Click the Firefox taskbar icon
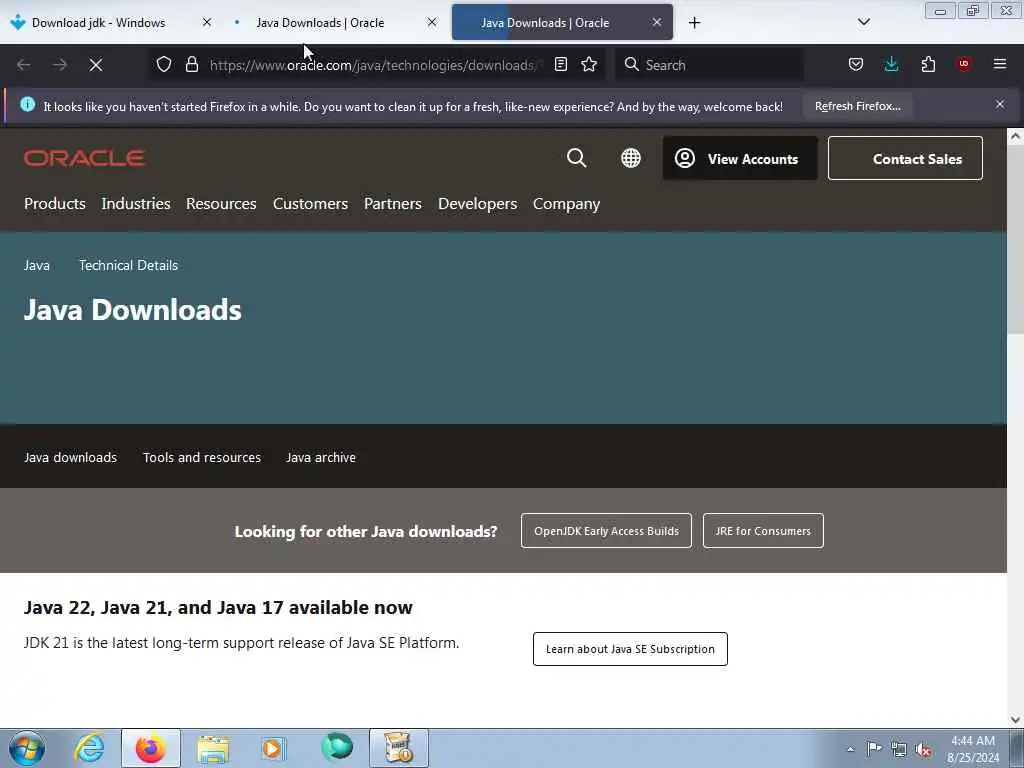 (x=151, y=748)
